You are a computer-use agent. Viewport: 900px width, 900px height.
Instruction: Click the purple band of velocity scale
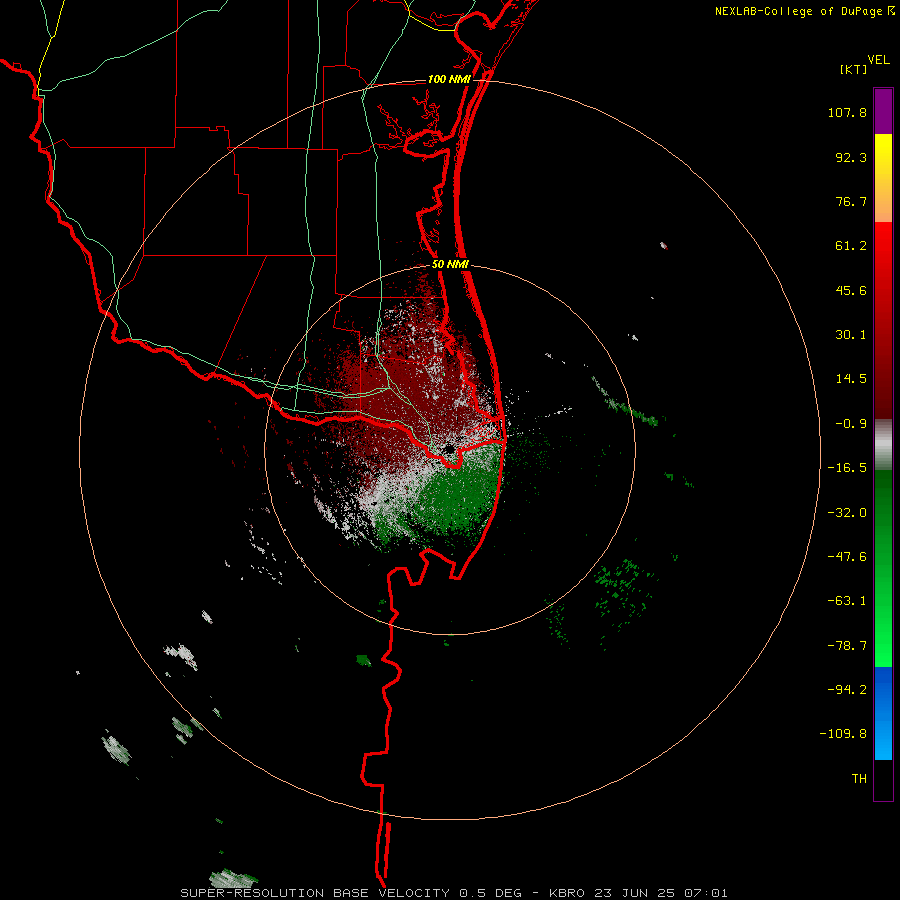click(883, 111)
